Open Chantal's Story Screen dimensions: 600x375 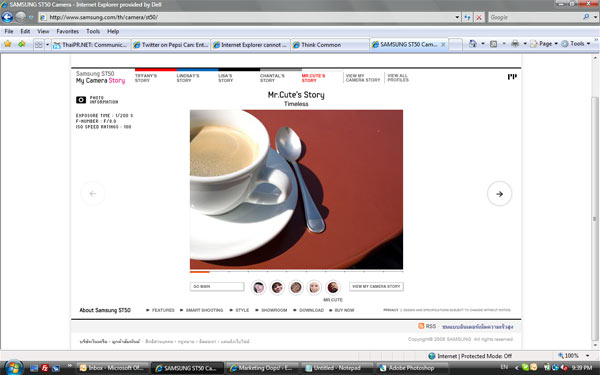pos(272,78)
